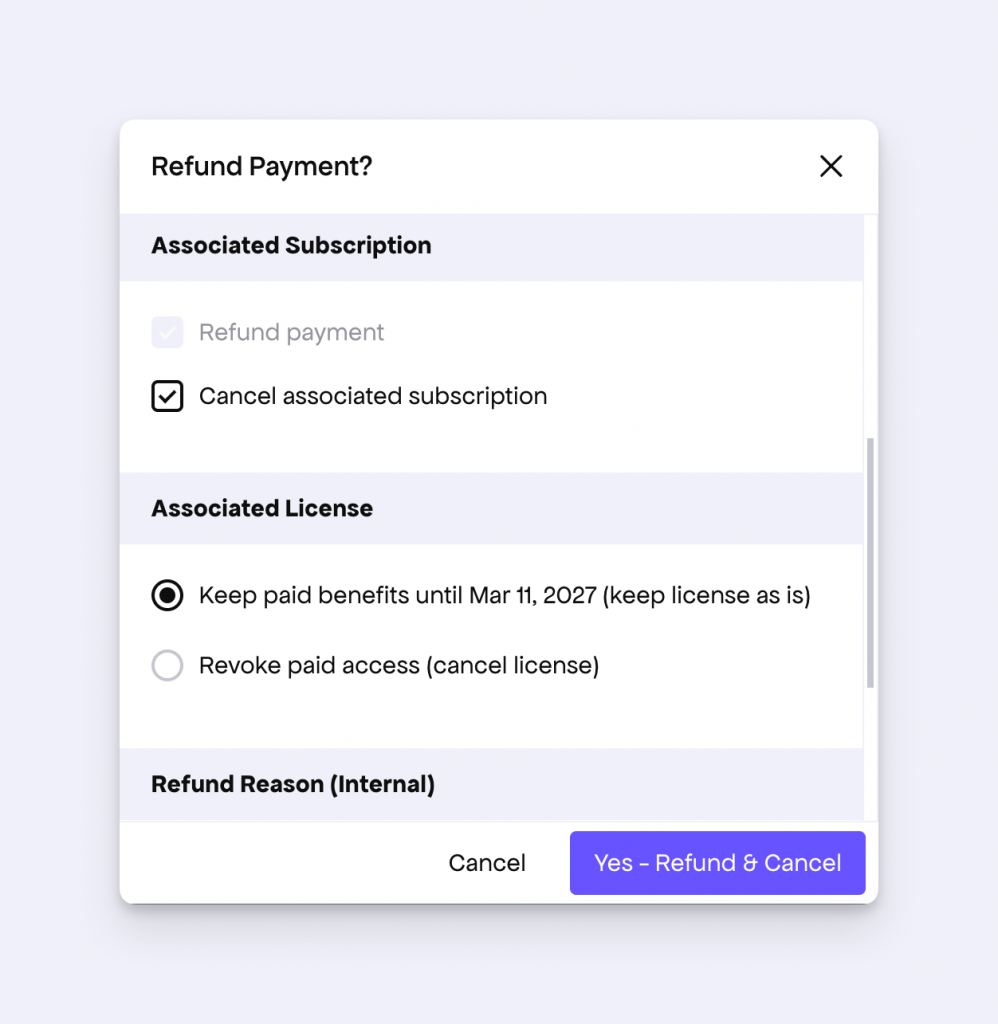
Task: Confirm the refund with the purple button
Action: [x=717, y=862]
